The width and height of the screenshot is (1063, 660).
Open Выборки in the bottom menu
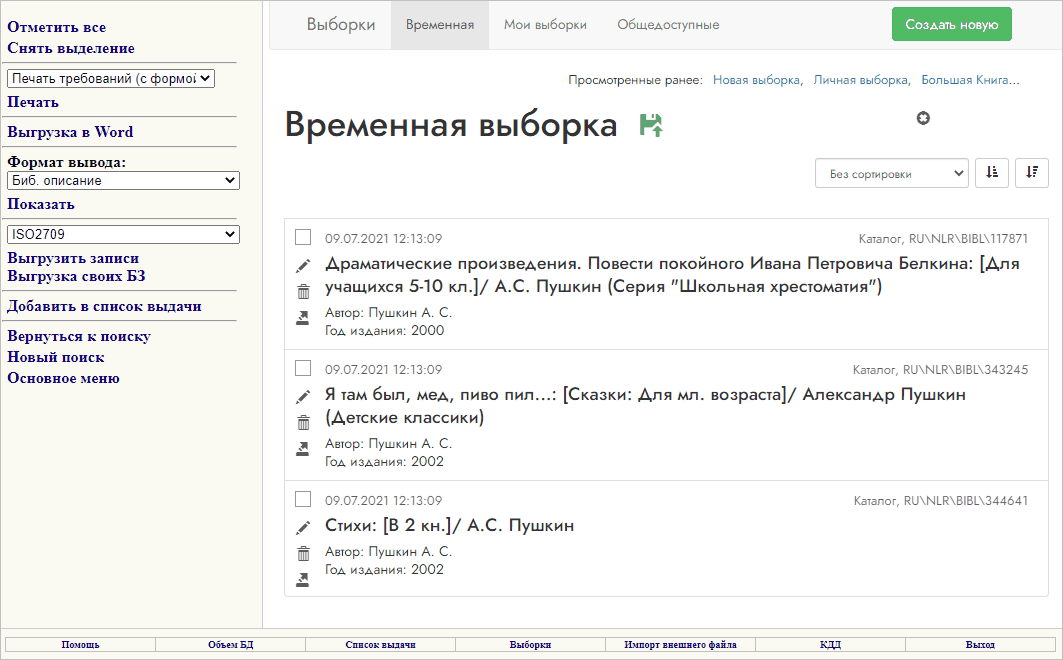click(x=530, y=644)
